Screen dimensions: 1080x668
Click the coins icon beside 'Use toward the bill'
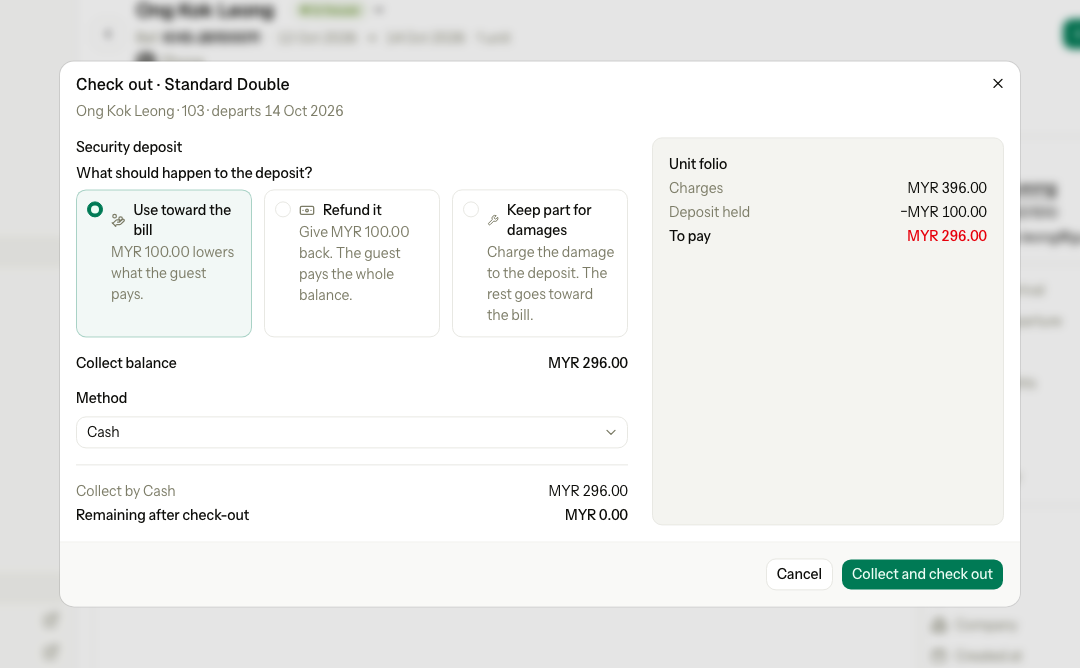118,220
